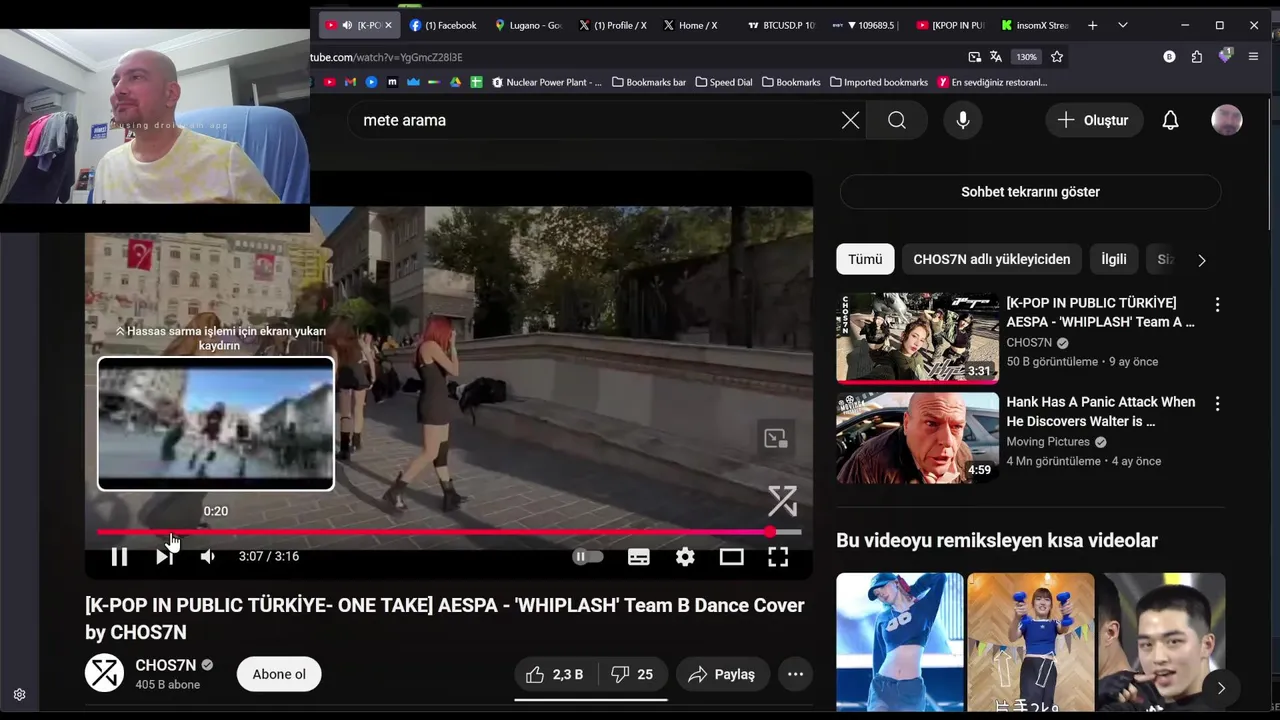Show next shorts with arrow button

(1220, 688)
